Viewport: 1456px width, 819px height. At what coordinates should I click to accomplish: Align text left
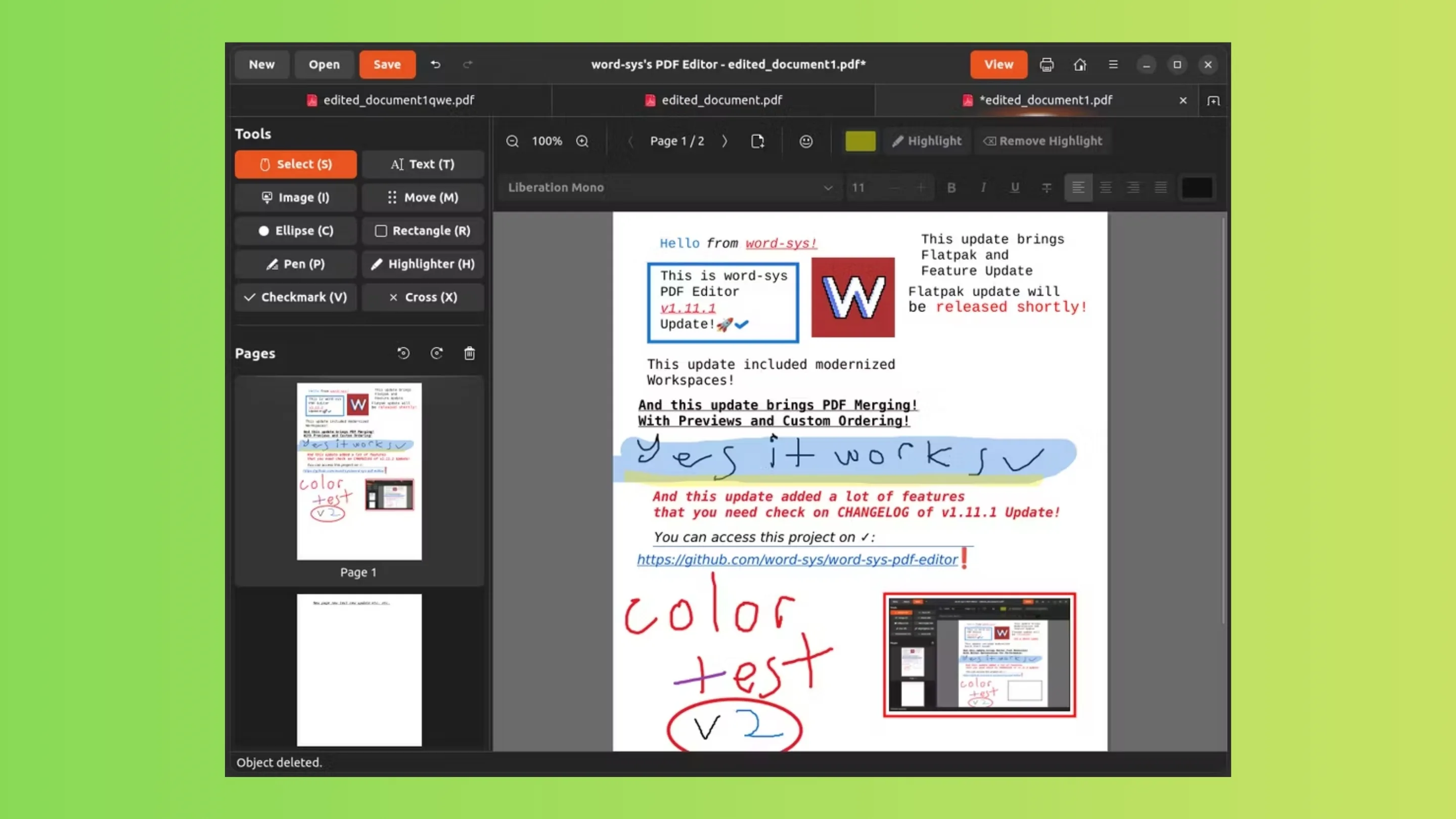coord(1078,188)
